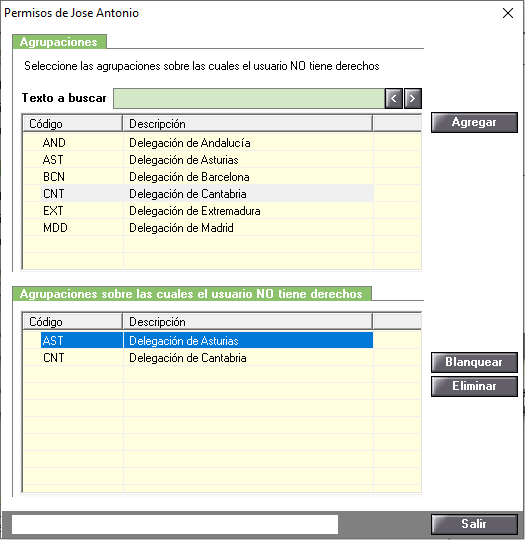Screen dimensions: 525x540
Task: Select the Agrupaciones tab
Action: pyautogui.click(x=59, y=42)
